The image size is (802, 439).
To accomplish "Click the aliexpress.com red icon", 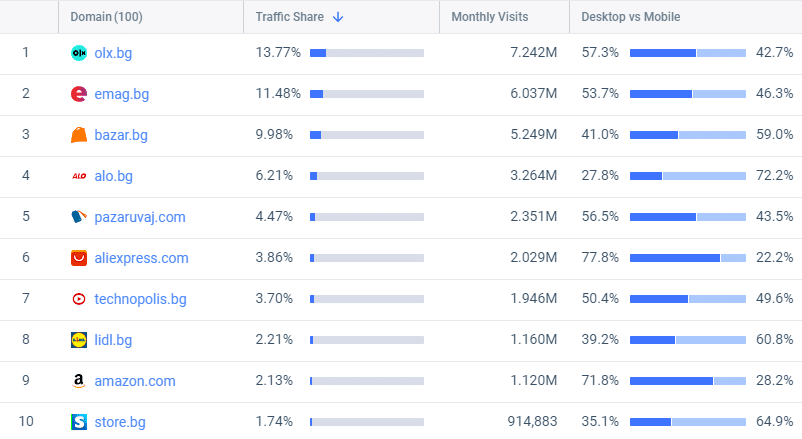I will 79,258.
